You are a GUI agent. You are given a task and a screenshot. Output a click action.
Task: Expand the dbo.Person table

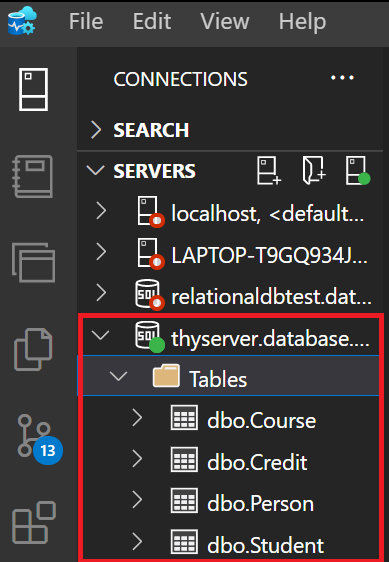(x=137, y=500)
